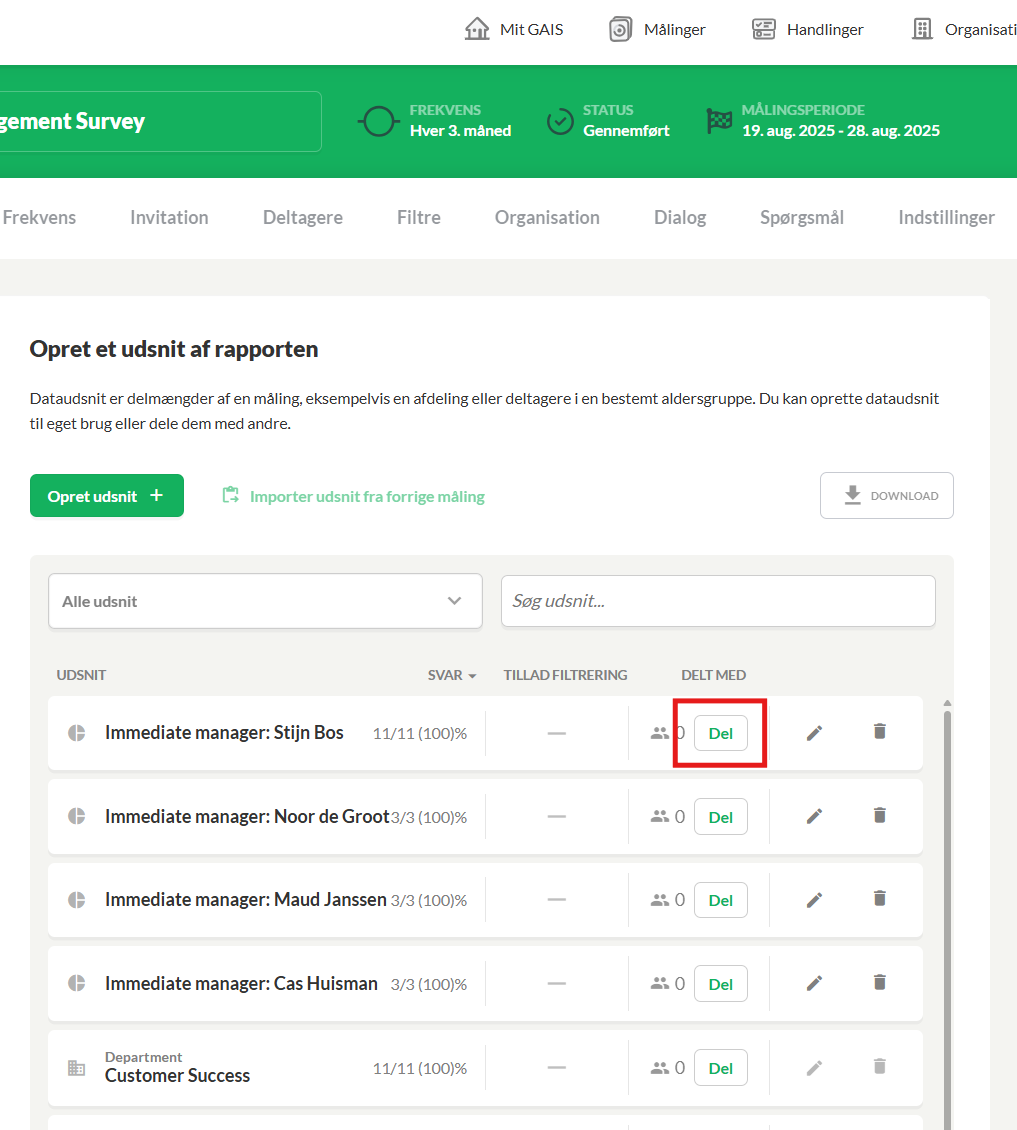
Task: Sort by the SVAR column header
Action: (452, 675)
